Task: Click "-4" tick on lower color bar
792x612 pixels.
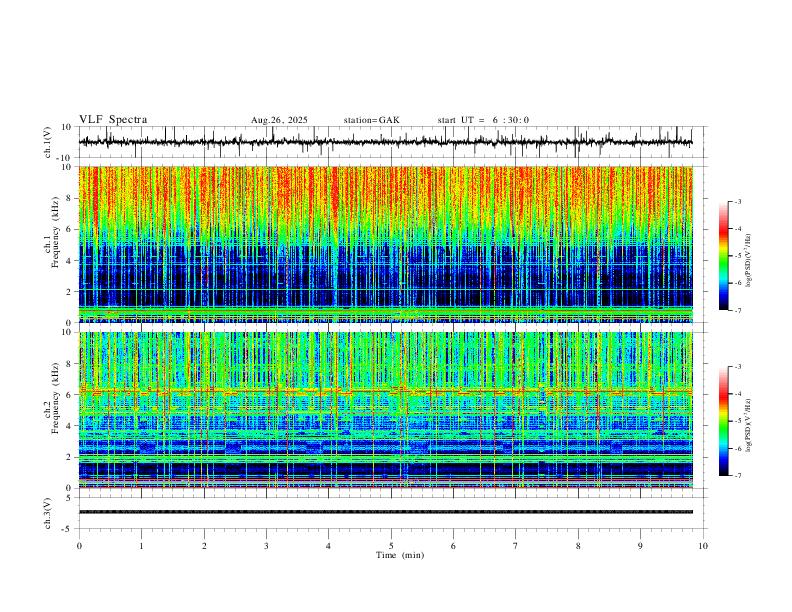Action: click(x=737, y=394)
